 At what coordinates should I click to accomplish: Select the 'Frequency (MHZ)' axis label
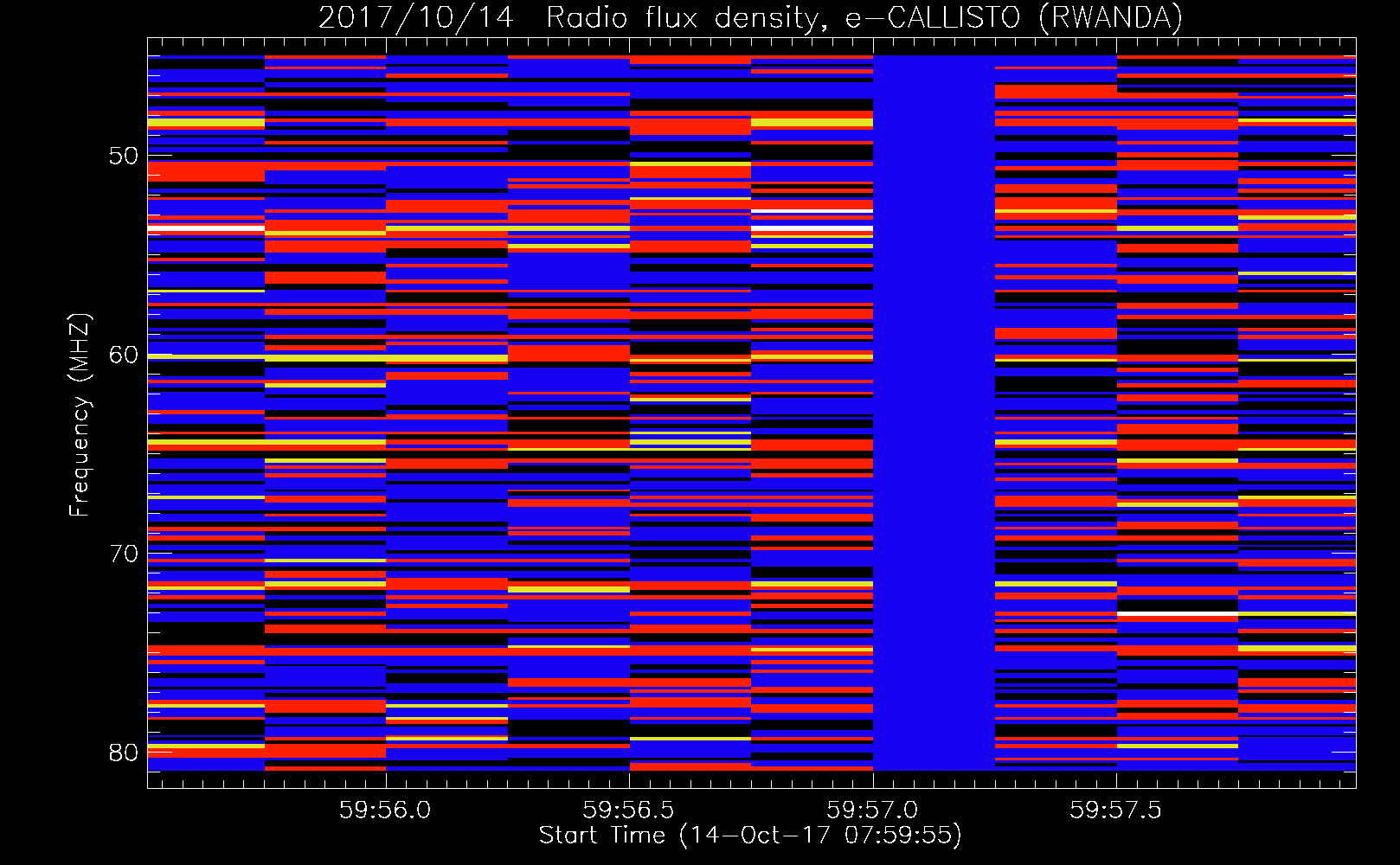point(79,415)
